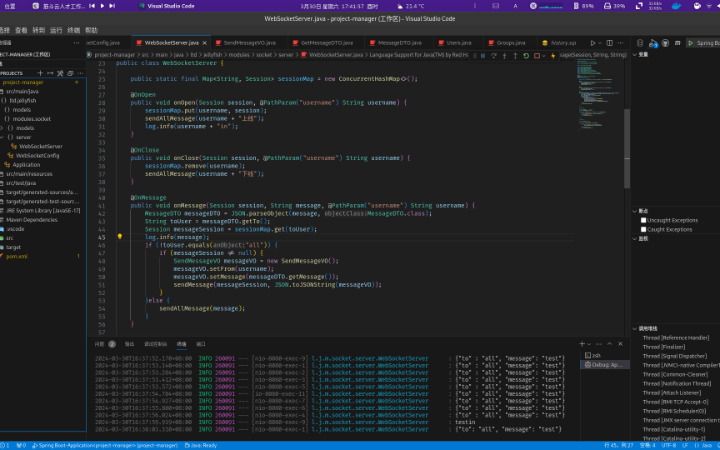Toggle the Uncaught Exceptions breakpoint checkbox
The height and width of the screenshot is (450, 720).
(643, 220)
